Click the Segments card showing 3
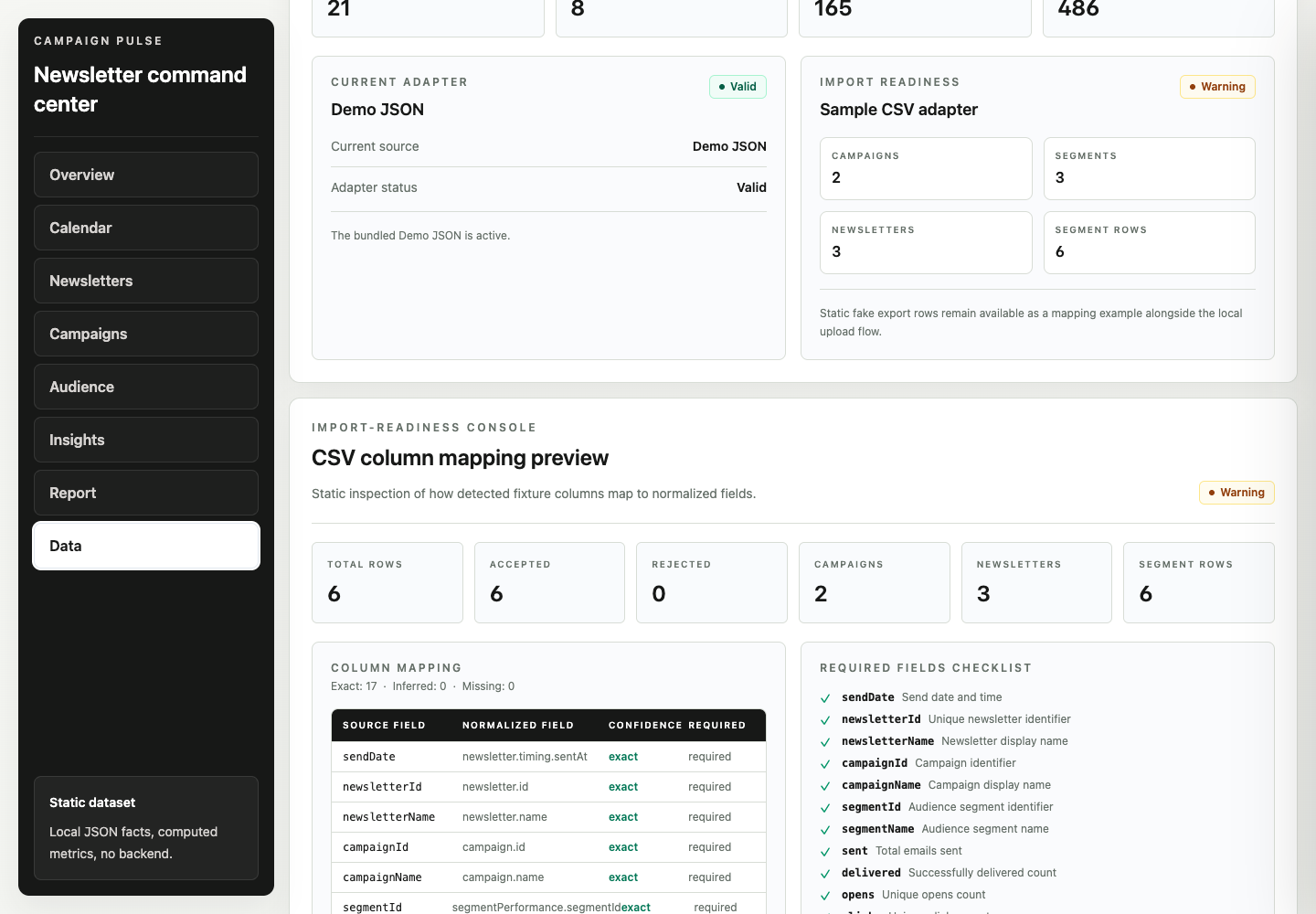1316x914 pixels. pos(1150,168)
